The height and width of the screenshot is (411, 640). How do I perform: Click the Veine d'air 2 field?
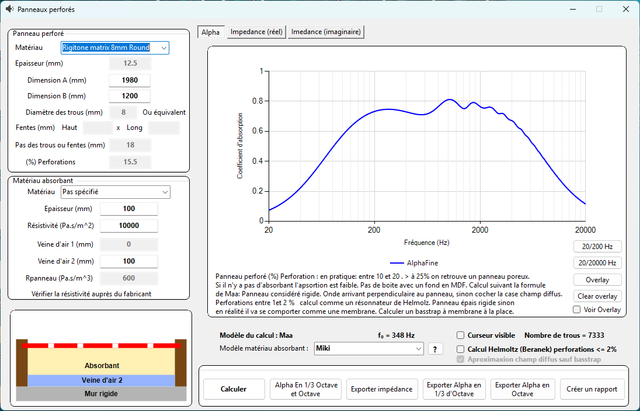point(129,261)
